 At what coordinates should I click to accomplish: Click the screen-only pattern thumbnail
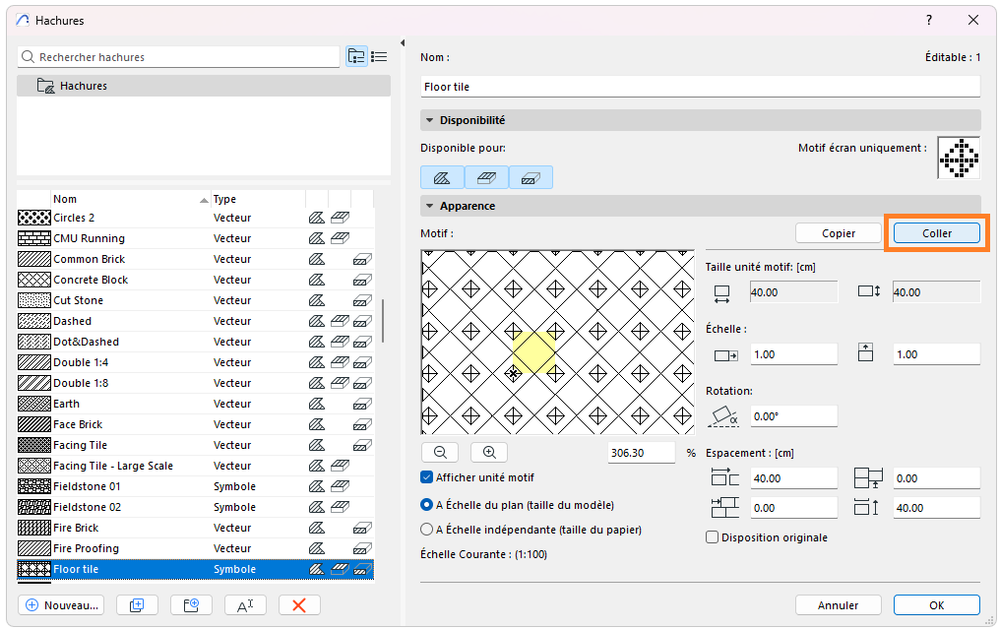(958, 157)
